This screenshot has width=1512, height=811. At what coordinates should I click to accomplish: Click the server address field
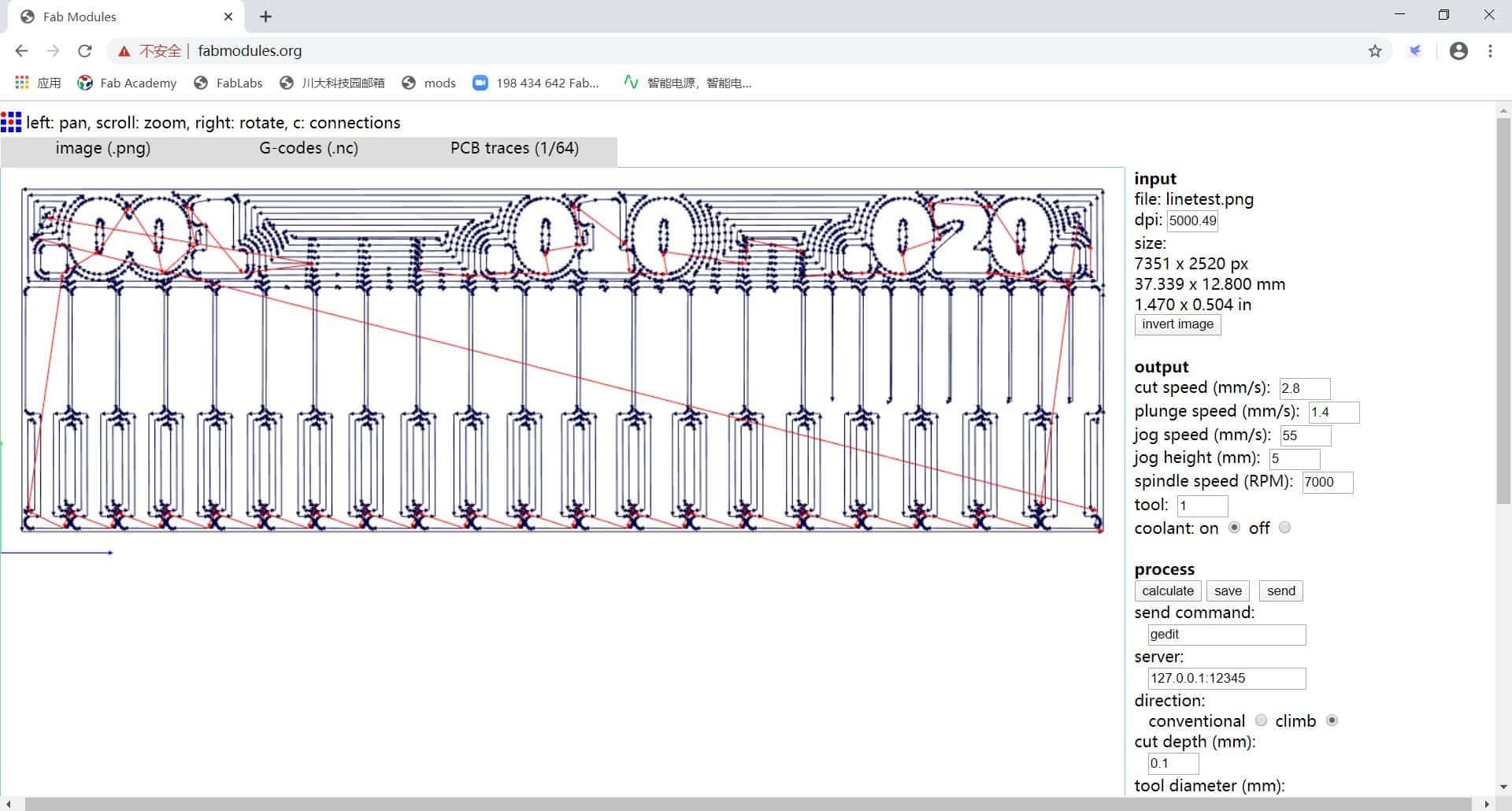coord(1227,679)
